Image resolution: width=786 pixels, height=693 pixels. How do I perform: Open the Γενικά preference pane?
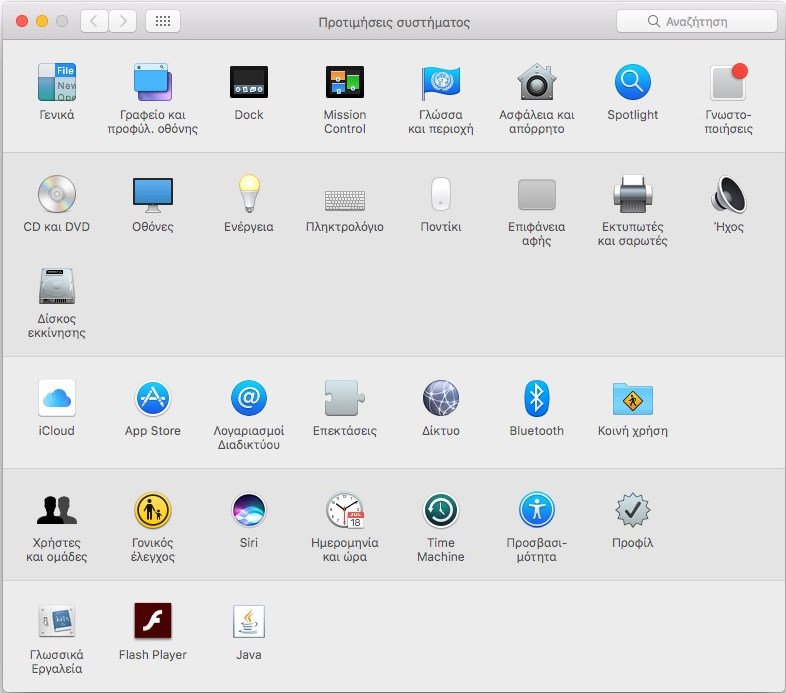coord(57,82)
